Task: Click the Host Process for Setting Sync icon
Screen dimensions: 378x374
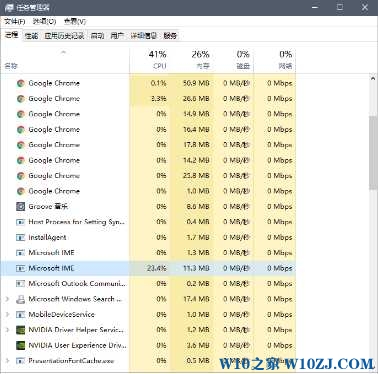Action: [21, 222]
